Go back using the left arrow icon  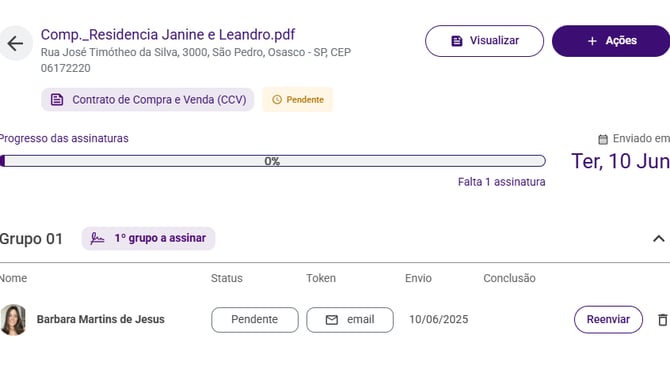click(x=15, y=43)
